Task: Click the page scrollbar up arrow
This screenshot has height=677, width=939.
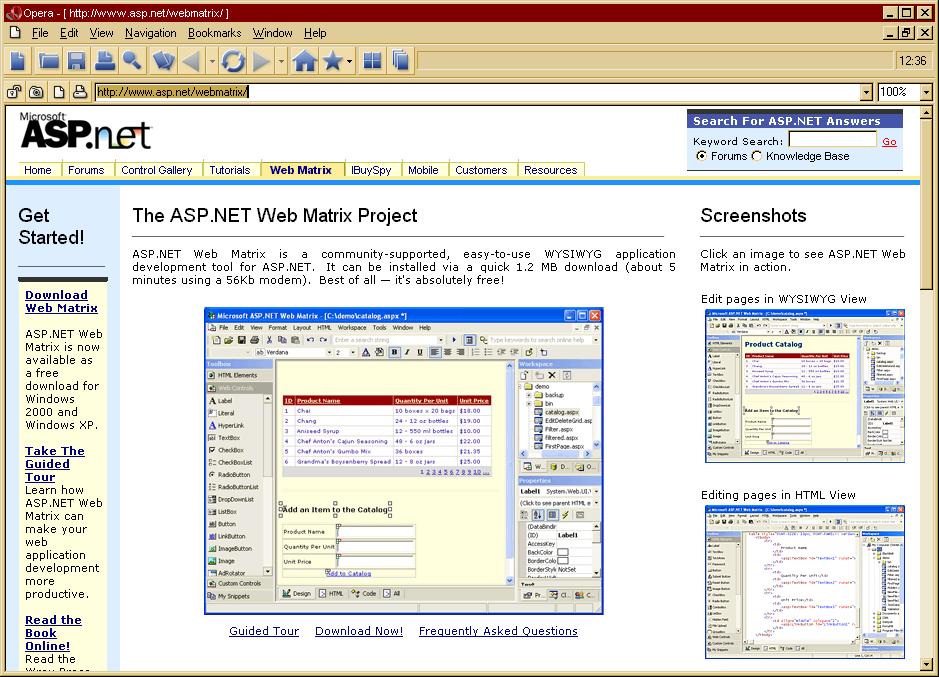Action: click(926, 113)
